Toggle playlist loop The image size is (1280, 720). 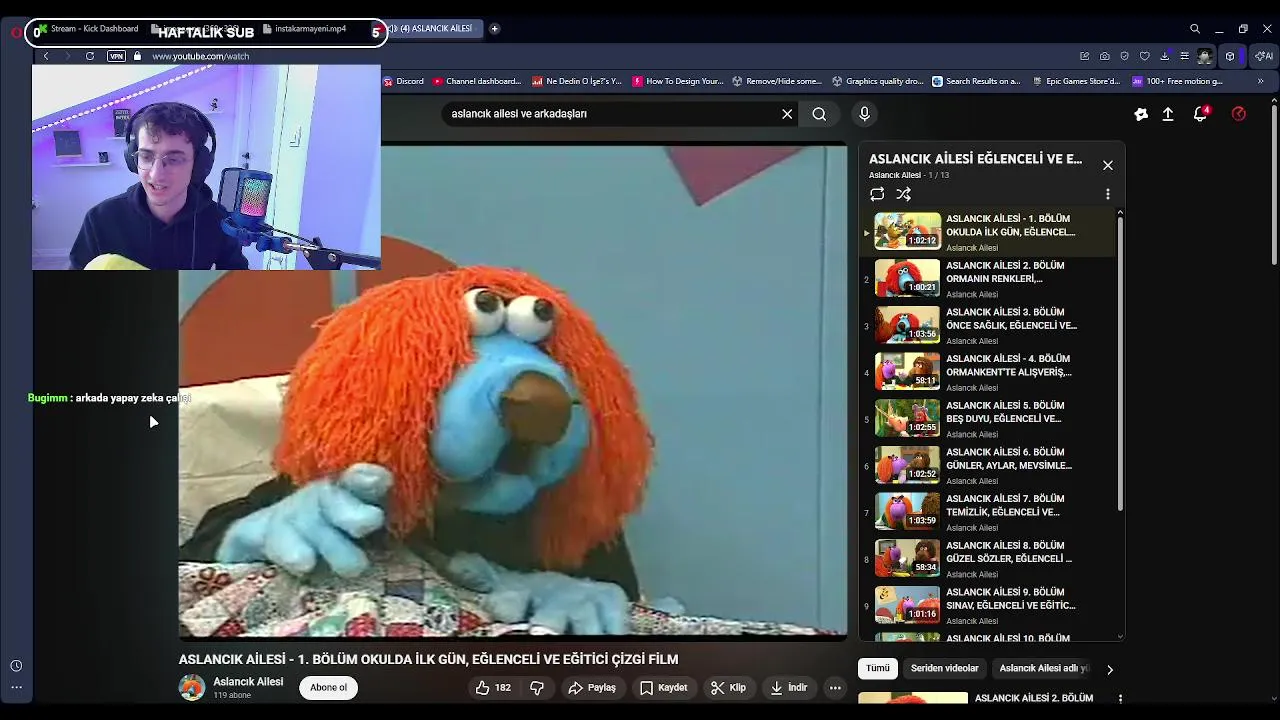[877, 194]
